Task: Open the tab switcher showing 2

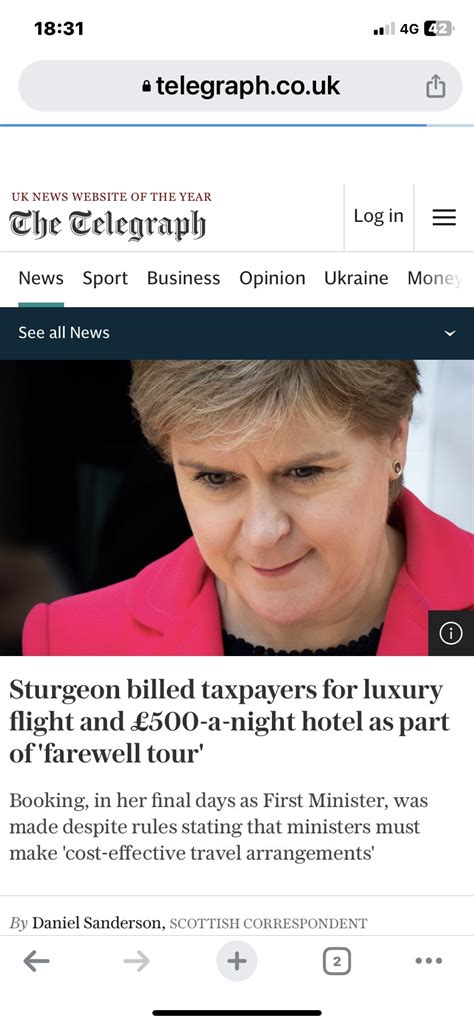Action: (336, 961)
